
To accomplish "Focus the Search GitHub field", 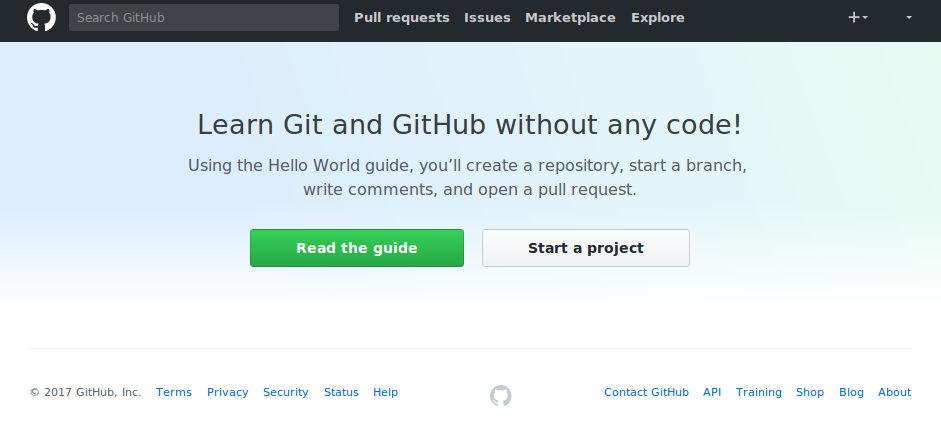I will click(204, 17).
